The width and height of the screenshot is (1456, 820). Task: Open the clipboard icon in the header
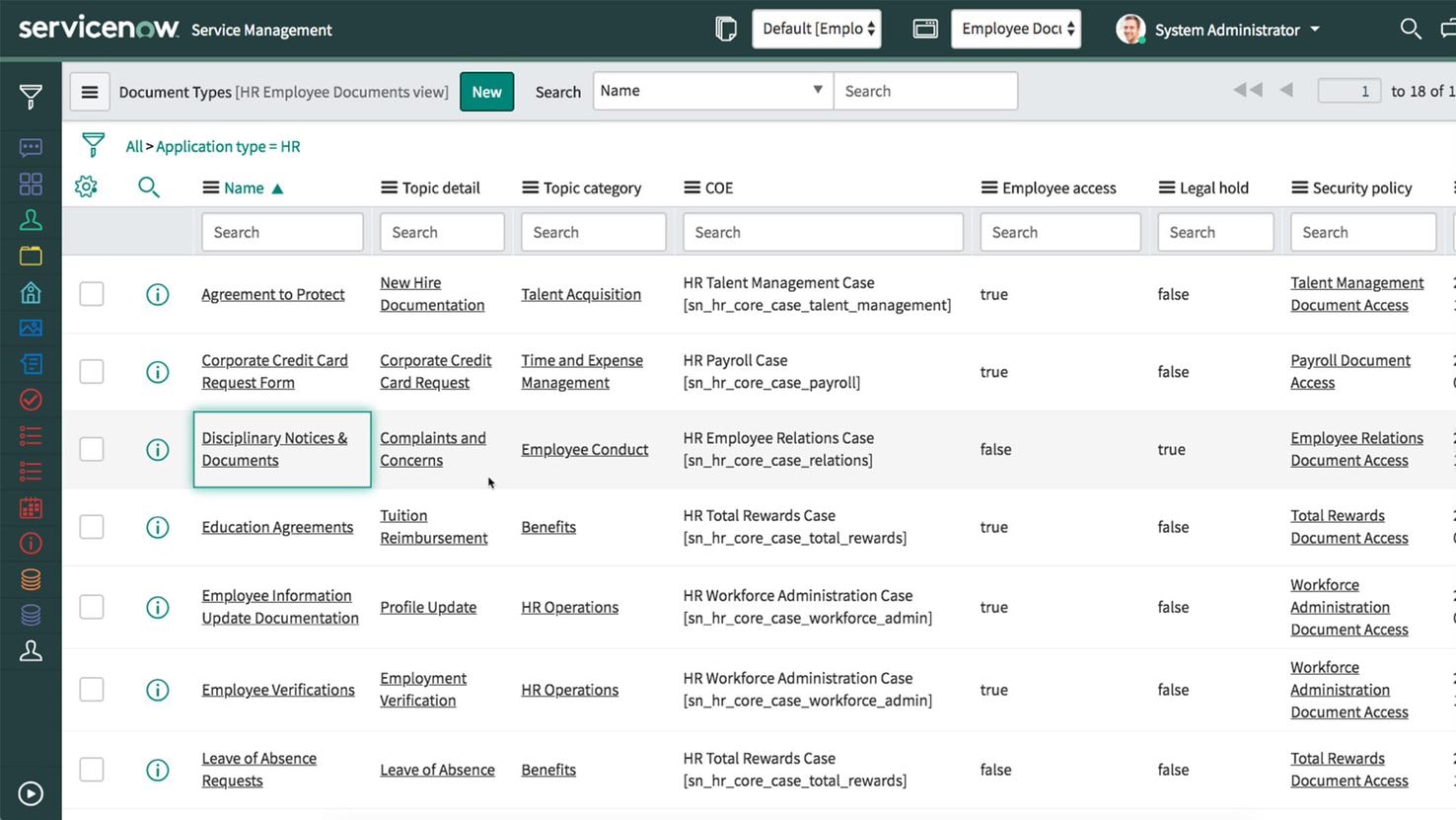click(725, 30)
